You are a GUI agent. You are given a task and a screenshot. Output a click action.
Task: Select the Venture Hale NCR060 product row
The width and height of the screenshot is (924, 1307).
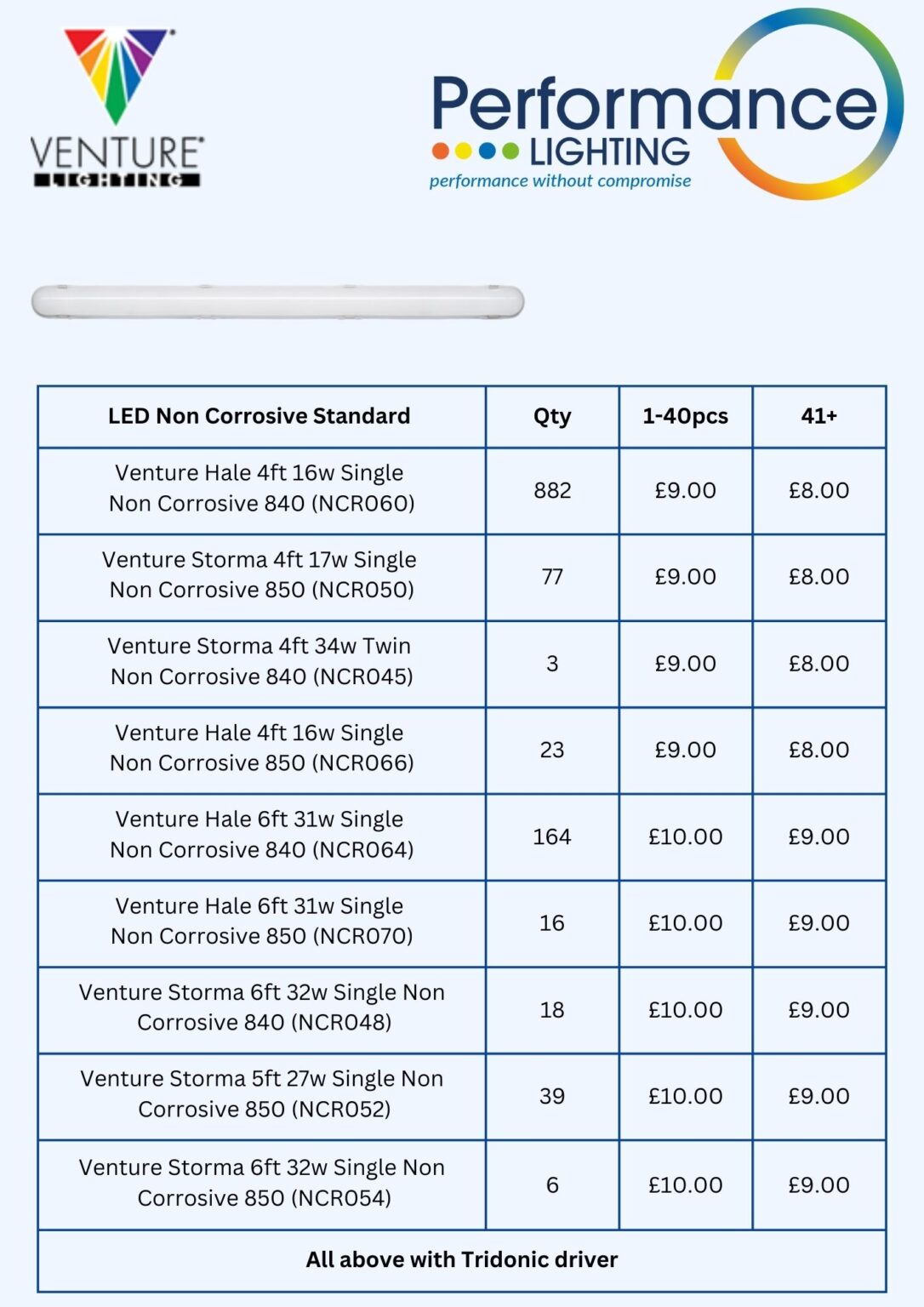tap(462, 491)
